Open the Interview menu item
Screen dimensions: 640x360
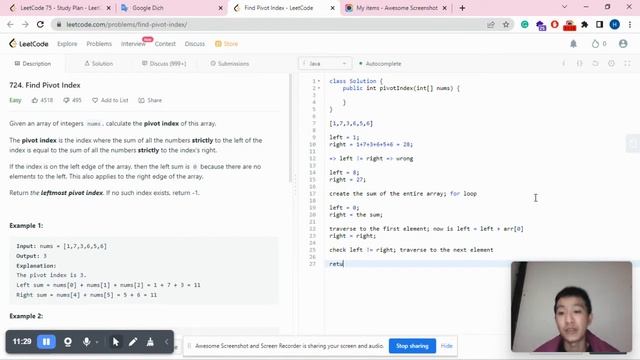coord(133,44)
